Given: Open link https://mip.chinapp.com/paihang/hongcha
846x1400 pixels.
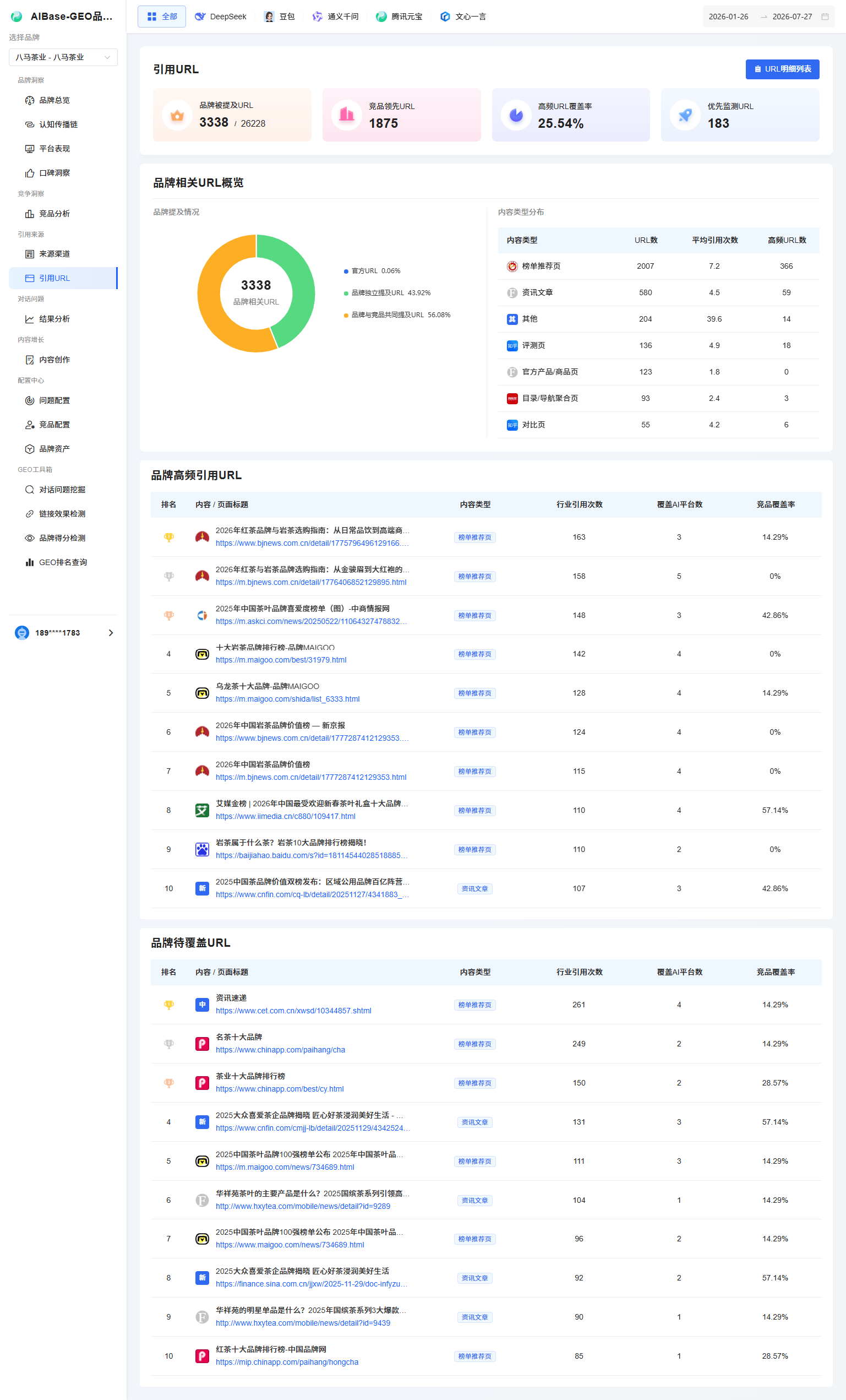Looking at the screenshot, I should click(x=287, y=1361).
